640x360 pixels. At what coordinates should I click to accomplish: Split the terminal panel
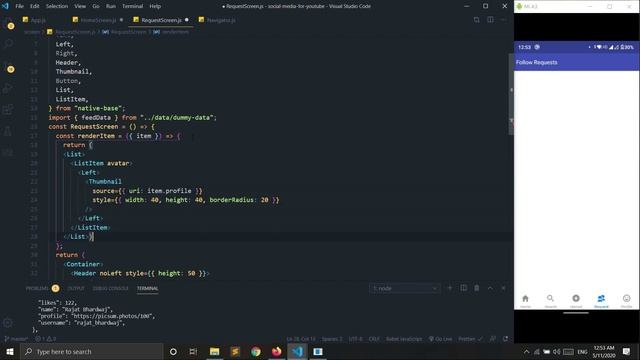coord(464,288)
